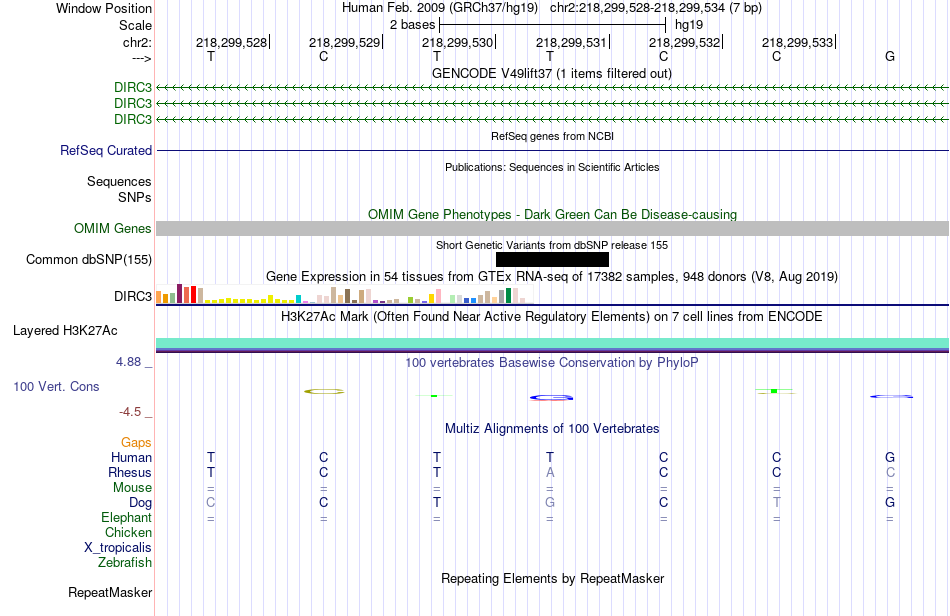Select the Chicken species label
This screenshot has width=950, height=616.
(x=128, y=532)
